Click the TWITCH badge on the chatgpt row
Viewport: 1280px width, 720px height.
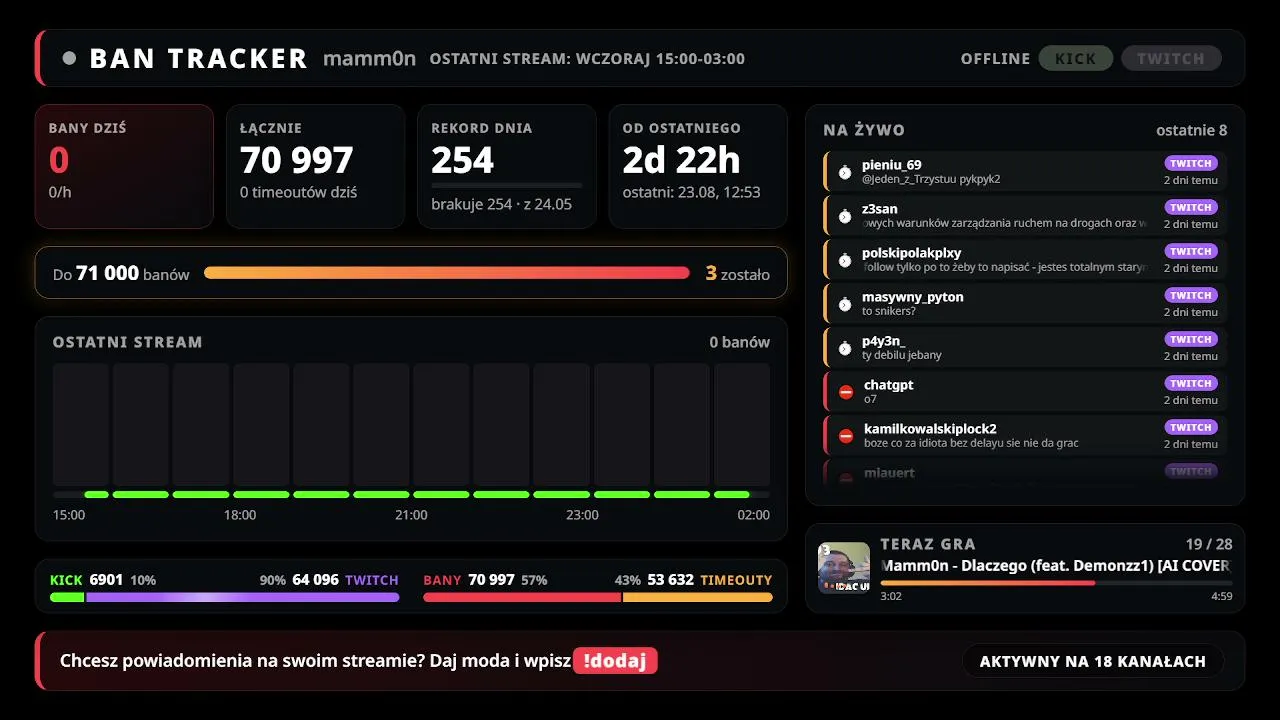tap(1191, 383)
